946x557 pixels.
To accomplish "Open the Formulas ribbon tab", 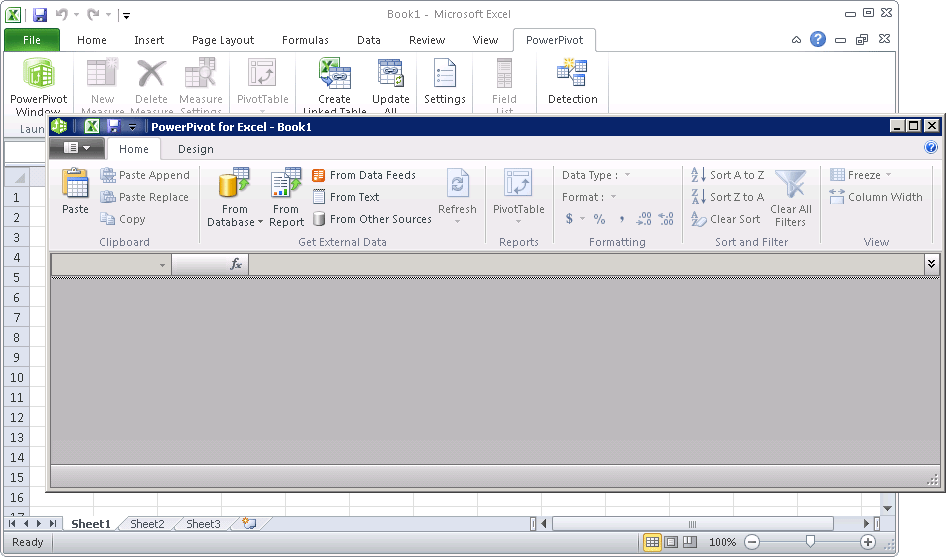I will (305, 40).
